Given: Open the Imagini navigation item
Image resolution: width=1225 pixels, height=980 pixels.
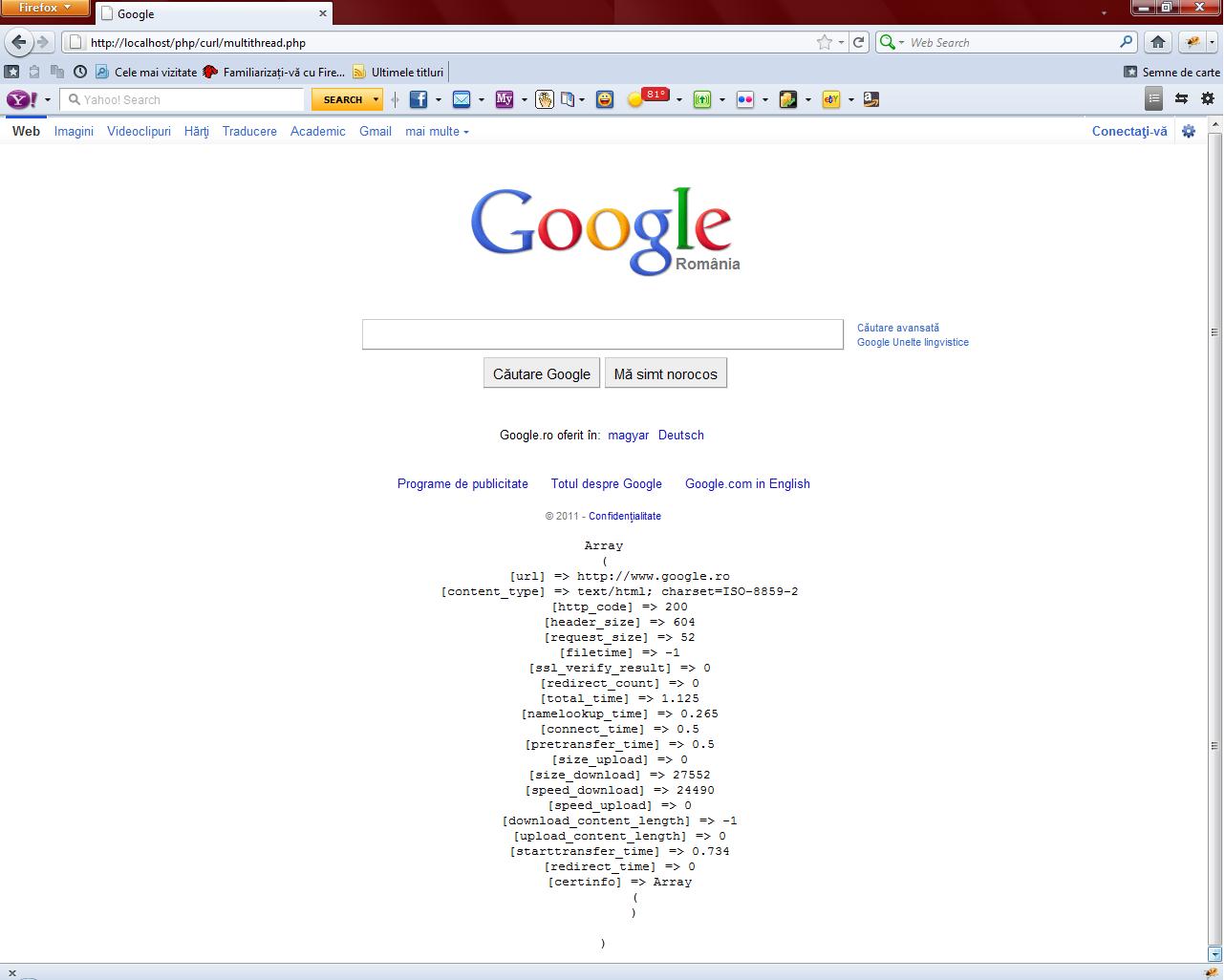Looking at the screenshot, I should tap(74, 132).
